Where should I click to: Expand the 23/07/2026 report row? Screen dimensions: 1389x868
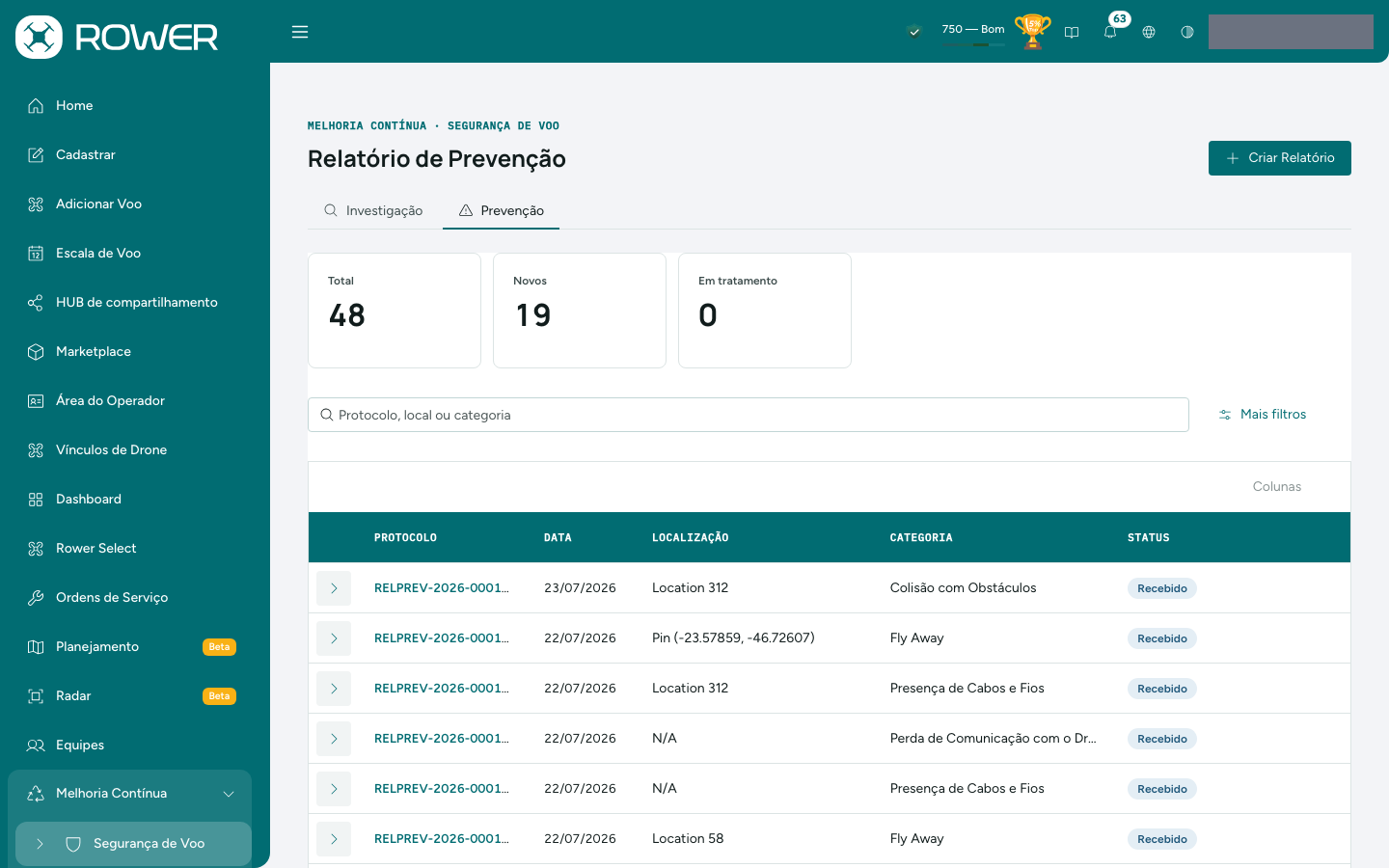334,588
